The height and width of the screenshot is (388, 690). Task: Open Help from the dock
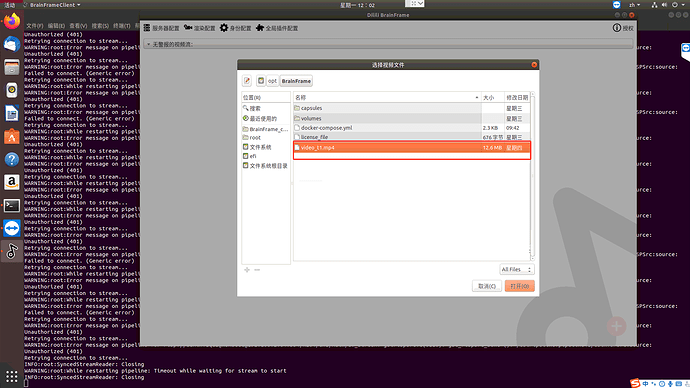tap(12, 159)
